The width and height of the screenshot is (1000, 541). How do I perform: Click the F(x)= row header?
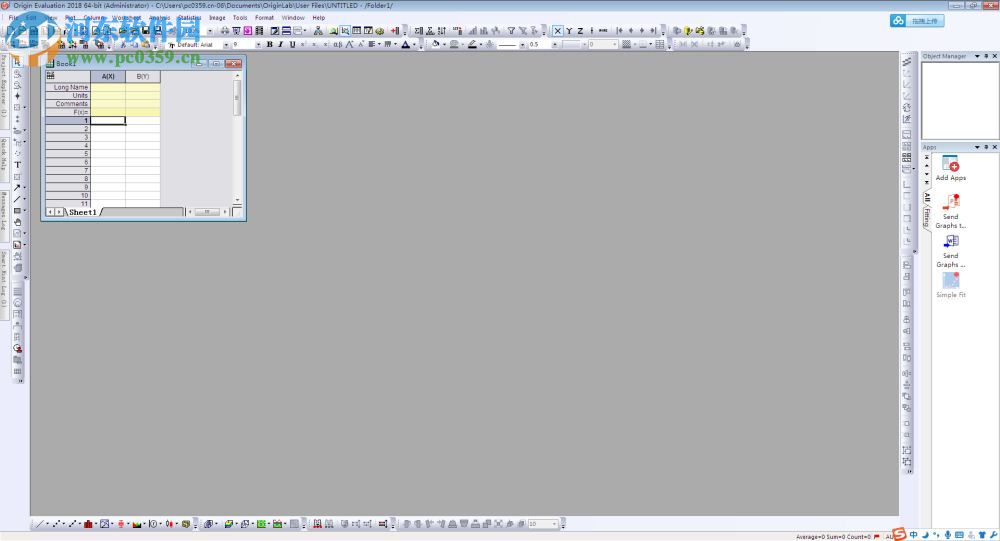click(68, 112)
